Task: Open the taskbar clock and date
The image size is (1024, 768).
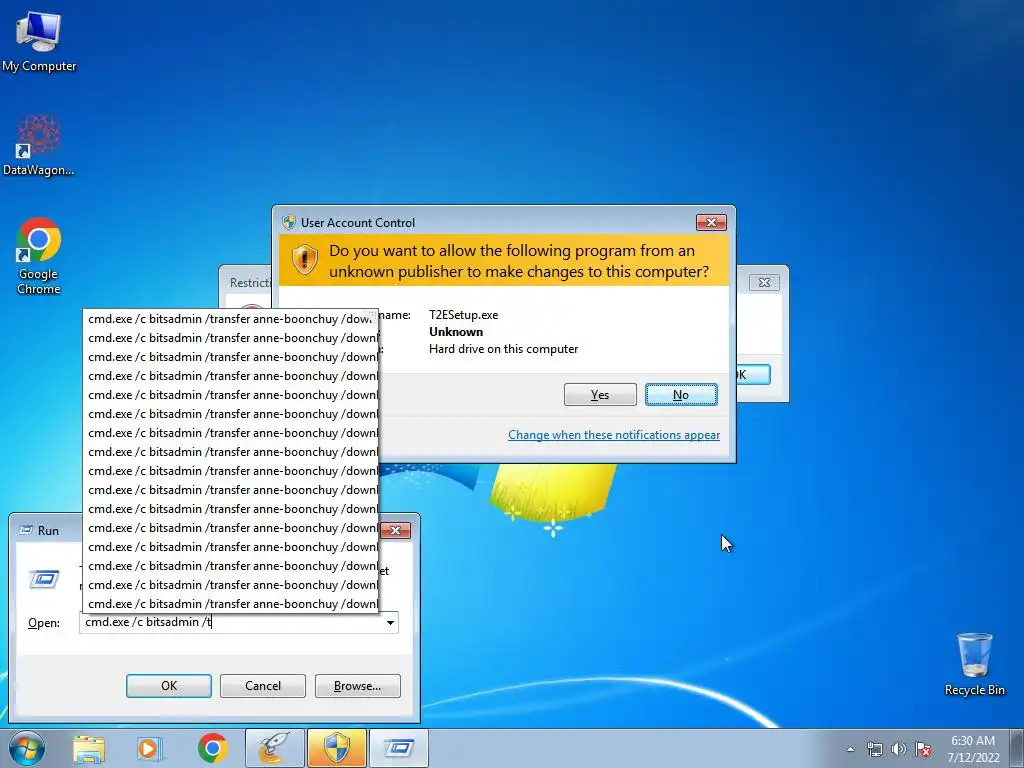Action: coord(973,749)
